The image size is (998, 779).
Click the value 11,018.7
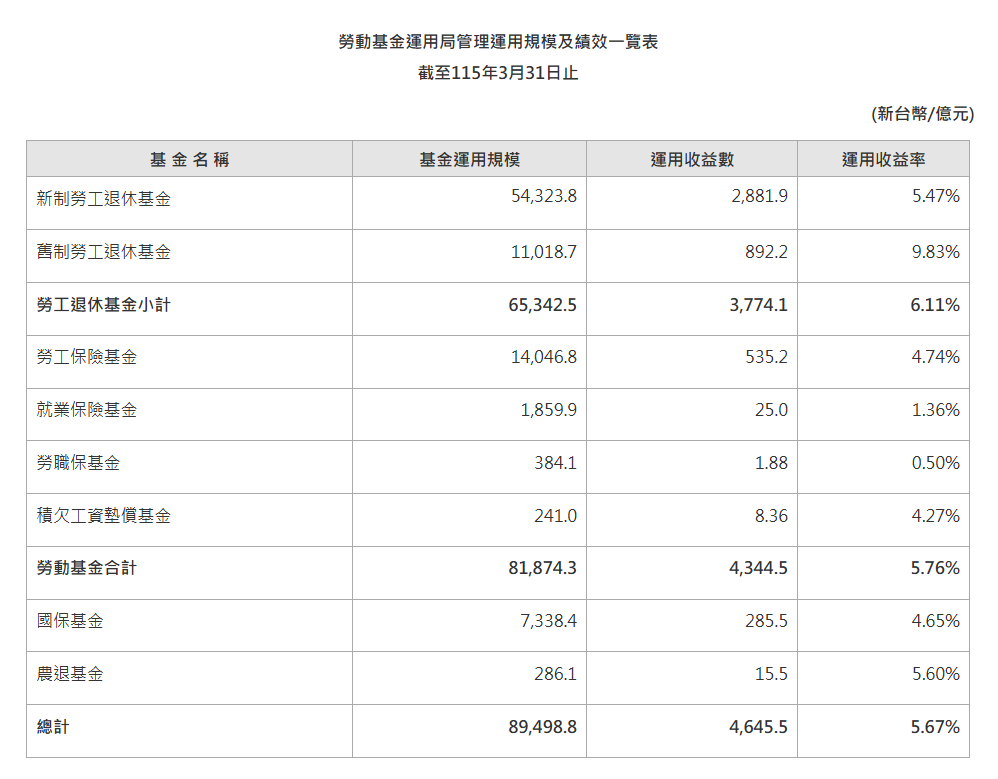pyautogui.click(x=544, y=252)
